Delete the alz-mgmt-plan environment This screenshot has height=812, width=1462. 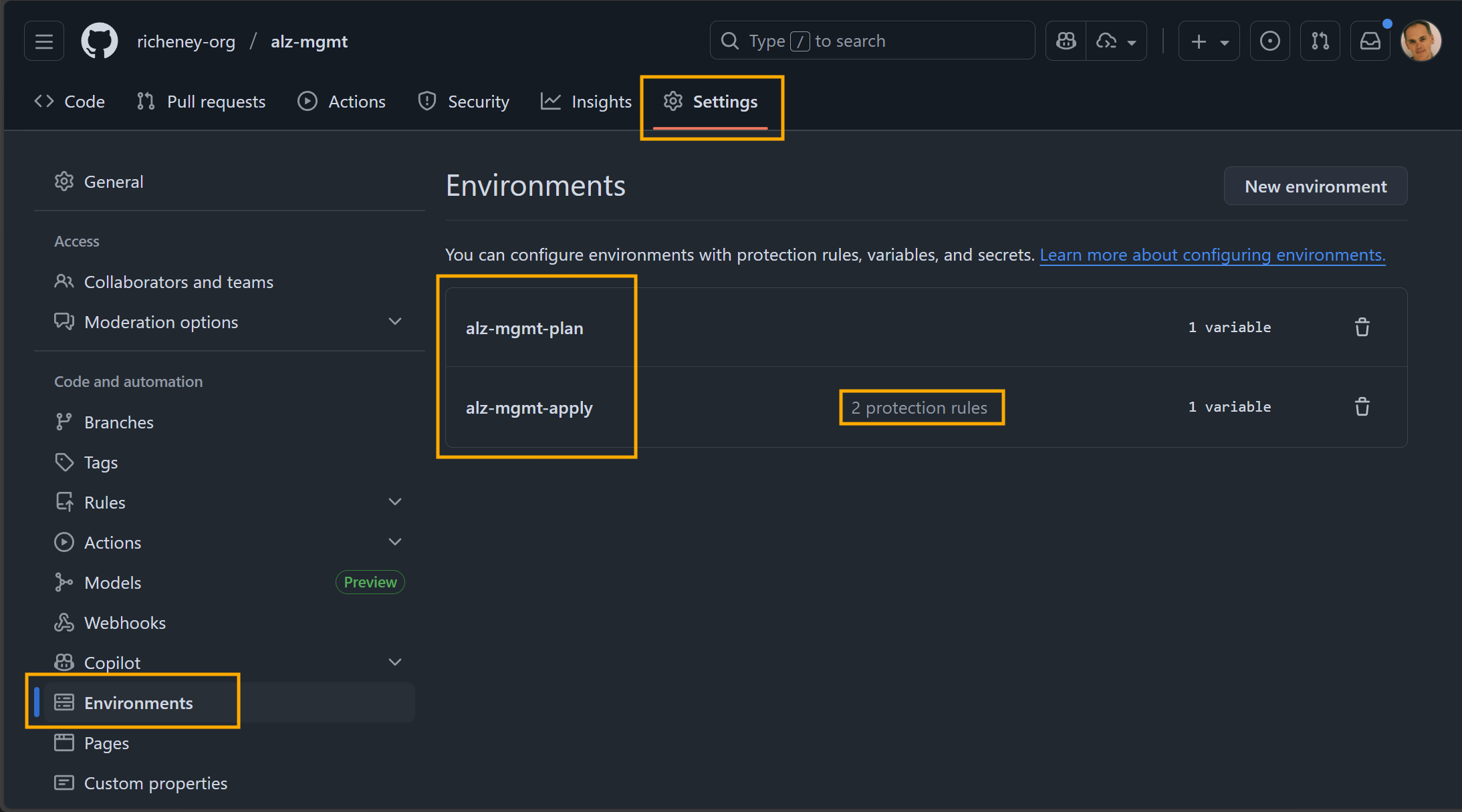(1362, 327)
